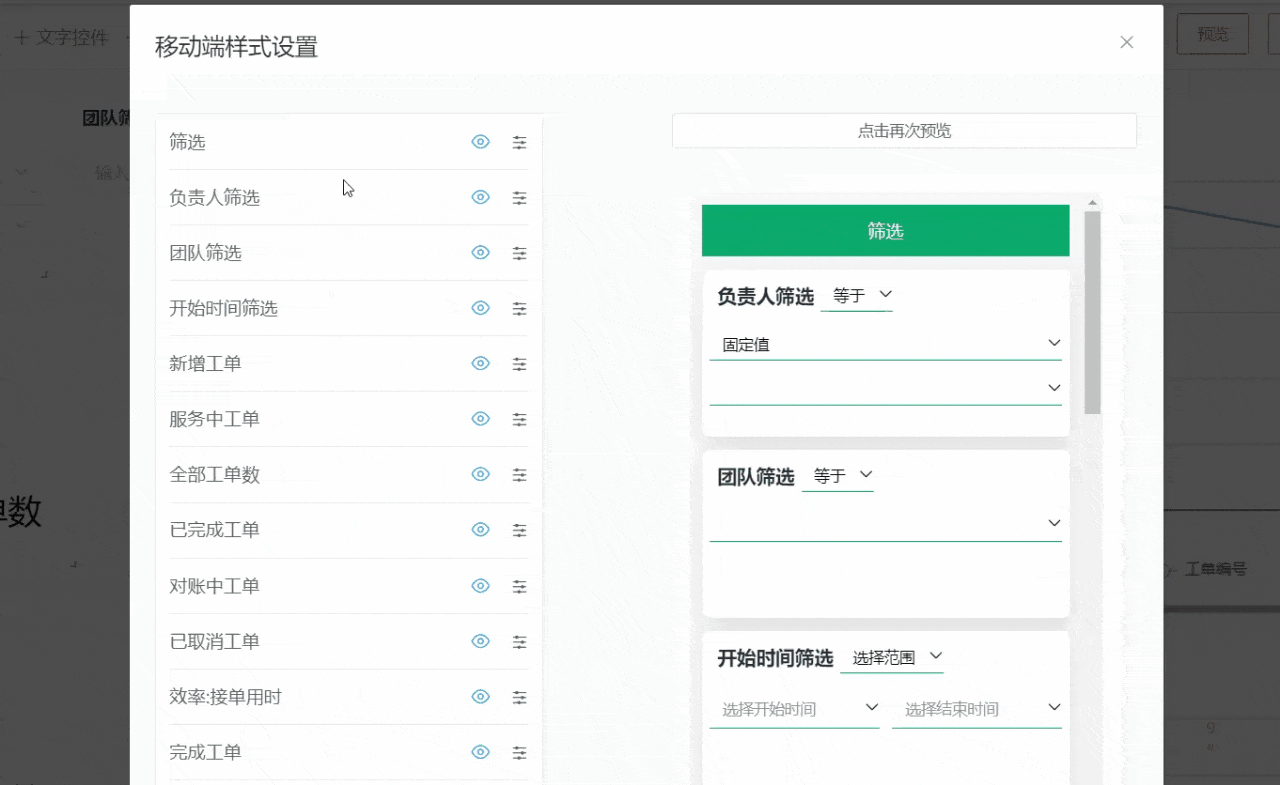1280x785 pixels.
Task: Open settings sliders icon for 新增工单 row
Action: (520, 364)
